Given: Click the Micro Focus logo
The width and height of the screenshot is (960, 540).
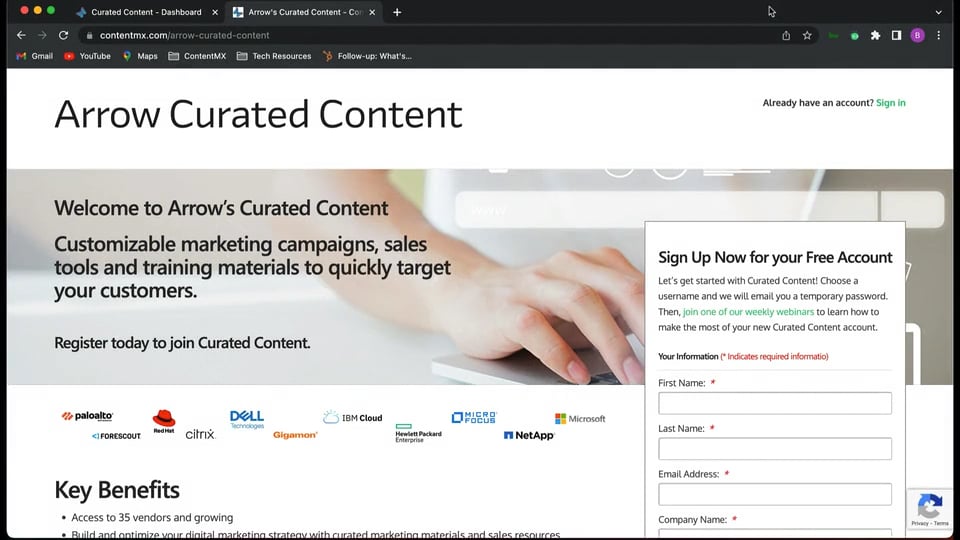Looking at the screenshot, I should click(x=474, y=418).
